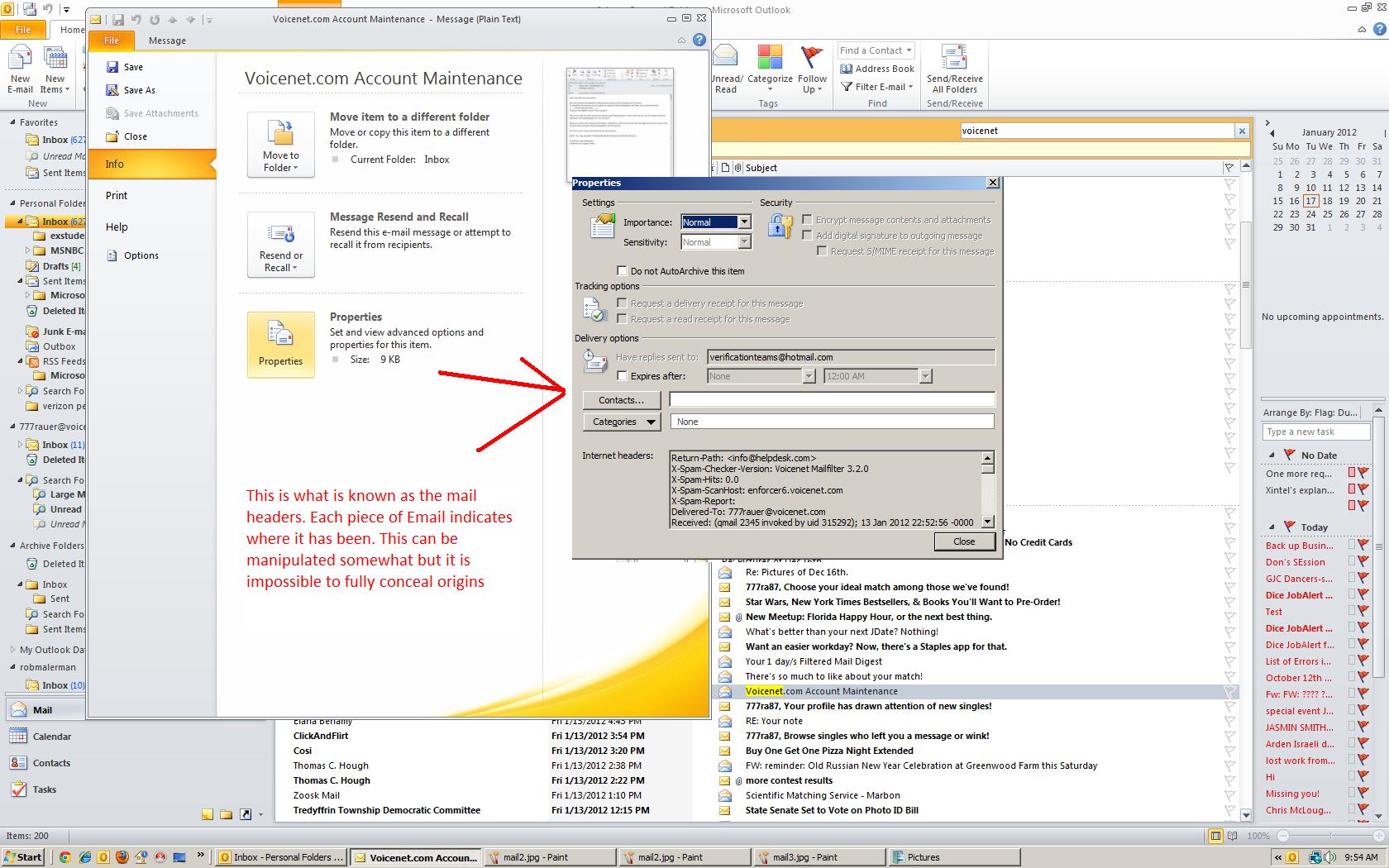The height and width of the screenshot is (868, 1389).
Task: Click the Follow Up flag icon
Action: click(x=813, y=57)
